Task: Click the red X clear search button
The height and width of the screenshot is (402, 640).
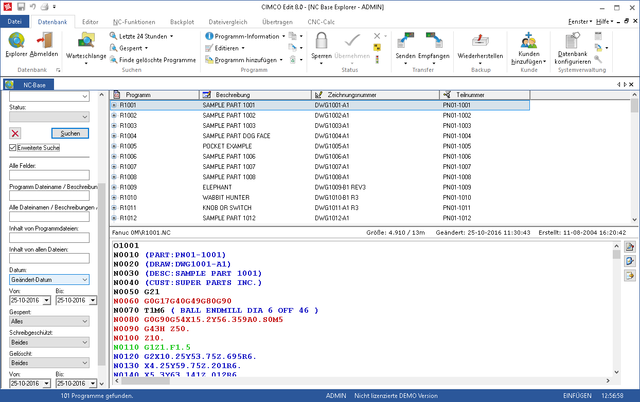Action: (x=15, y=133)
